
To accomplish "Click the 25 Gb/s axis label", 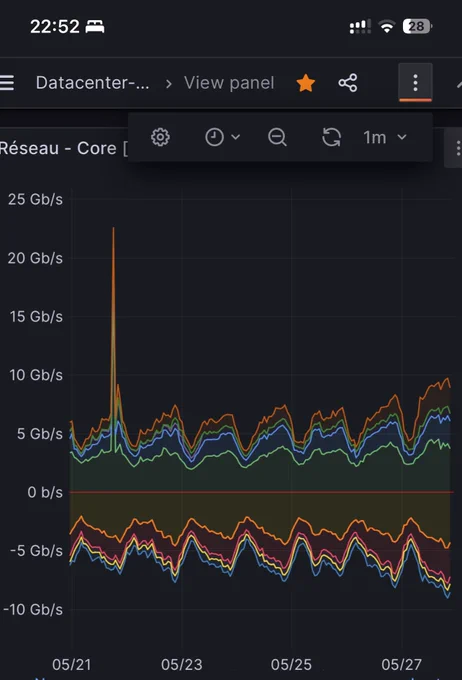I will coord(35,199).
